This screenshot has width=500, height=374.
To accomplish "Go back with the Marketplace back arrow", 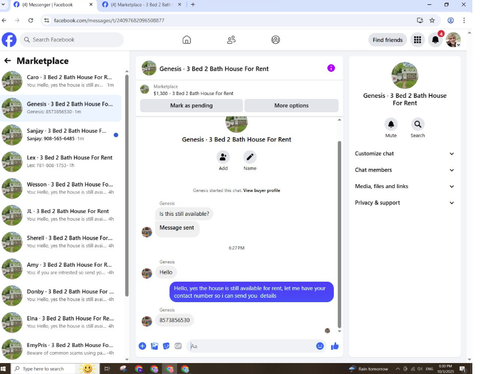I will tap(7, 61).
